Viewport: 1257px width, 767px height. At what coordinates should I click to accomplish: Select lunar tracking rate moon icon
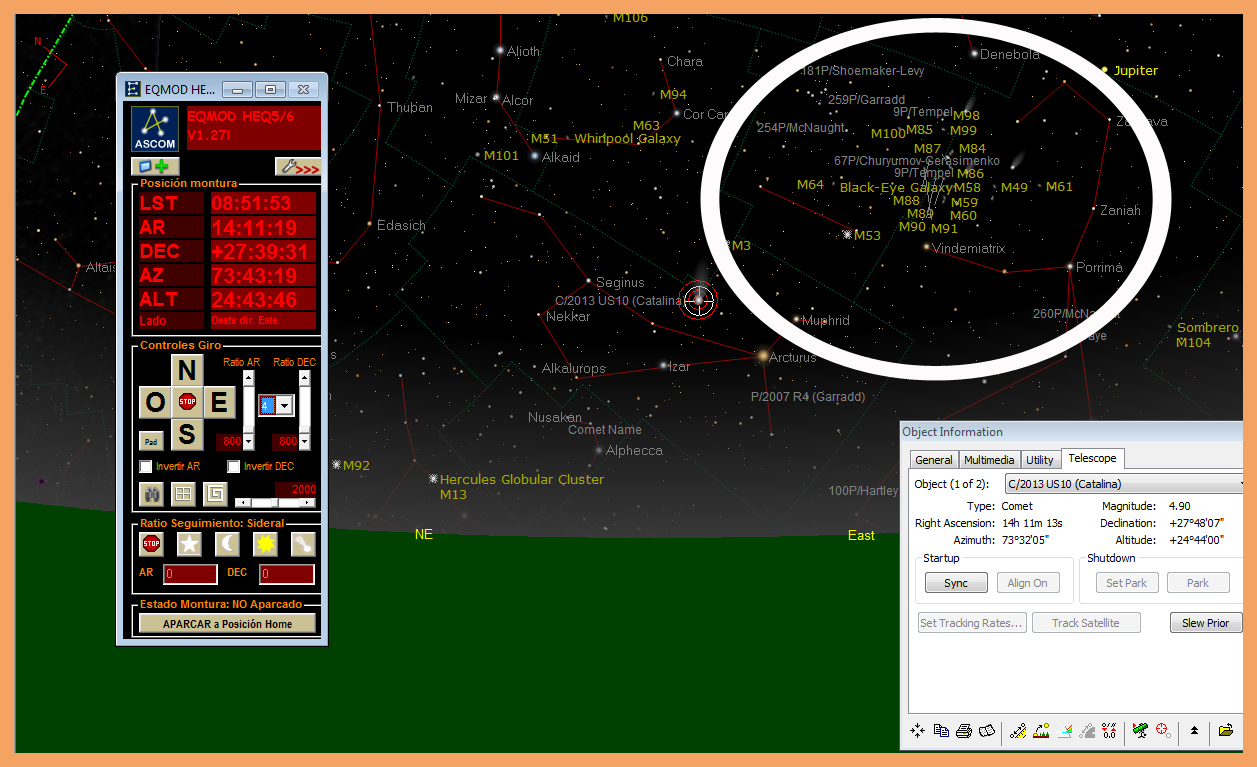click(x=227, y=544)
